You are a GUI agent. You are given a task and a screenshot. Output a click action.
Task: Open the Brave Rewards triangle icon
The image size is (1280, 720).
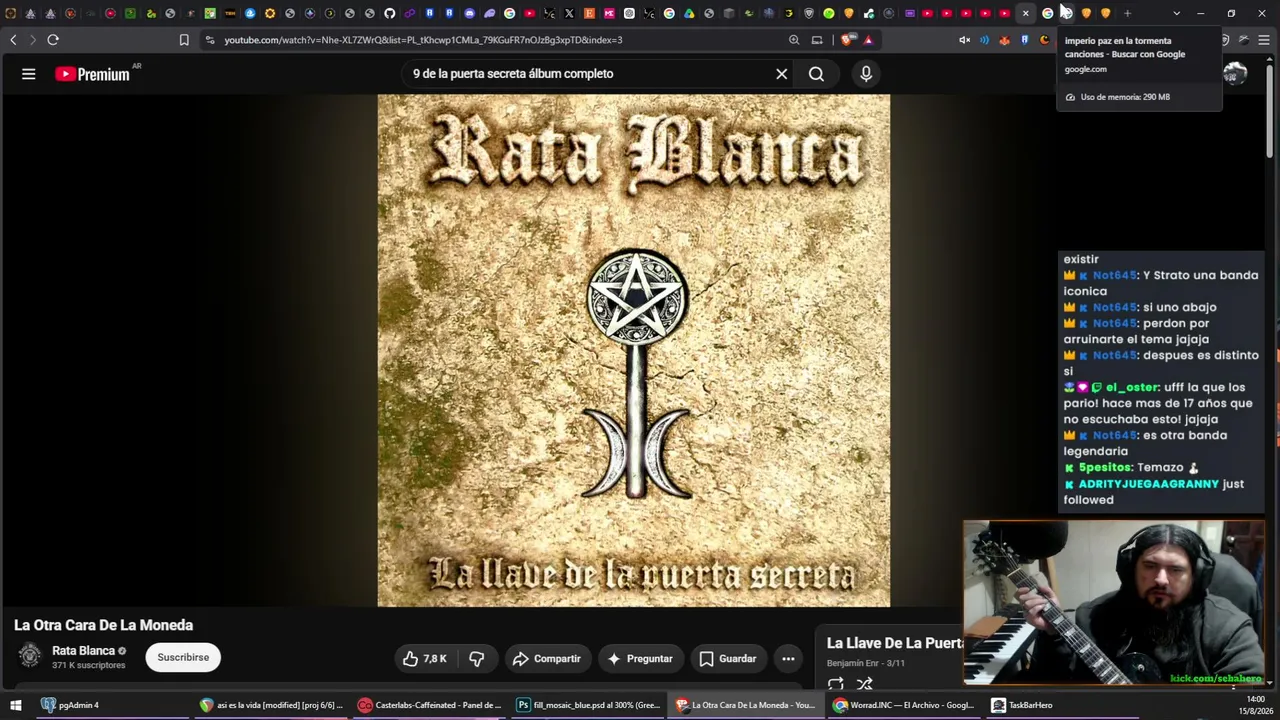click(868, 40)
